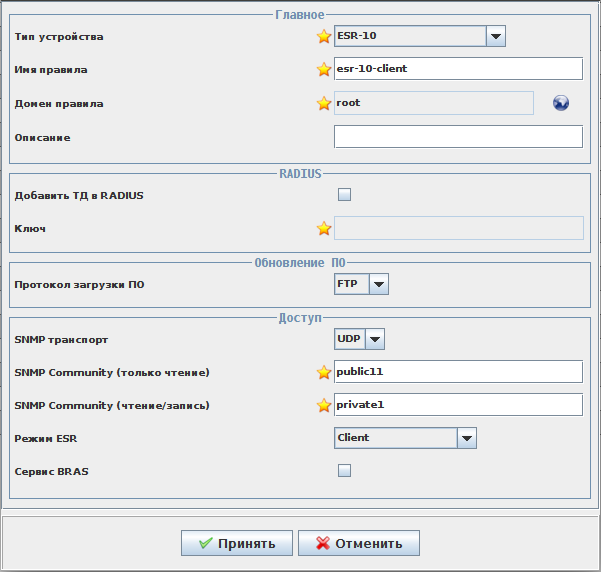Open the Client ESR mode dropdown
The width and height of the screenshot is (601, 572).
[466, 438]
